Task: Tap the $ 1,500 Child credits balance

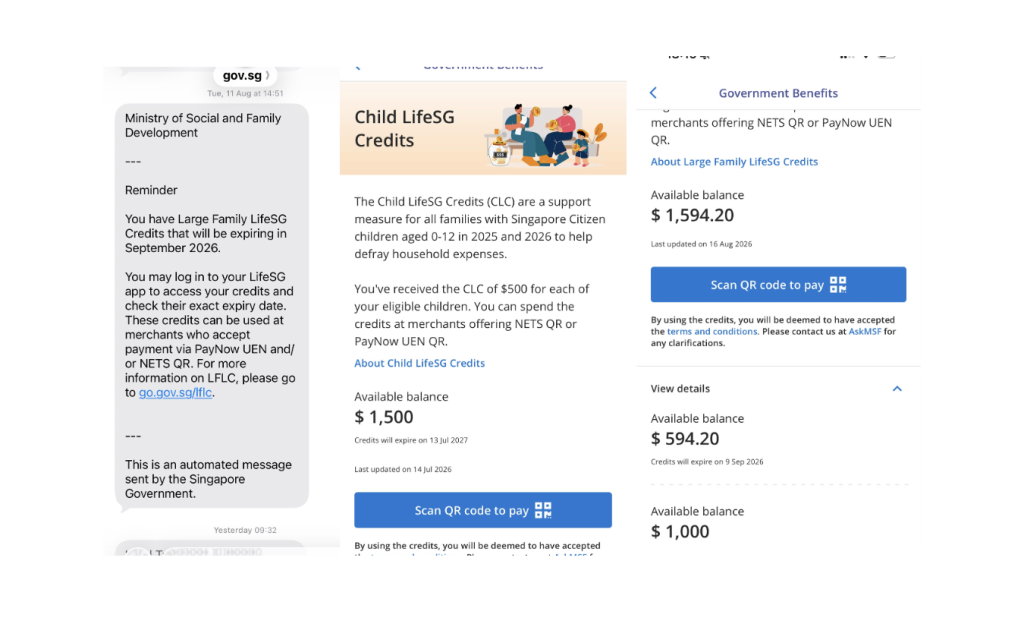Action: coord(383,417)
